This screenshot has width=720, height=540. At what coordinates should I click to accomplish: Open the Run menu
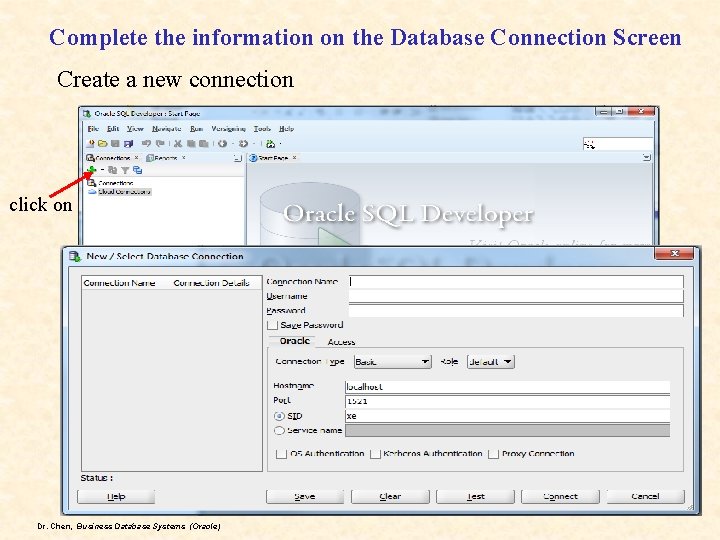coord(197,129)
